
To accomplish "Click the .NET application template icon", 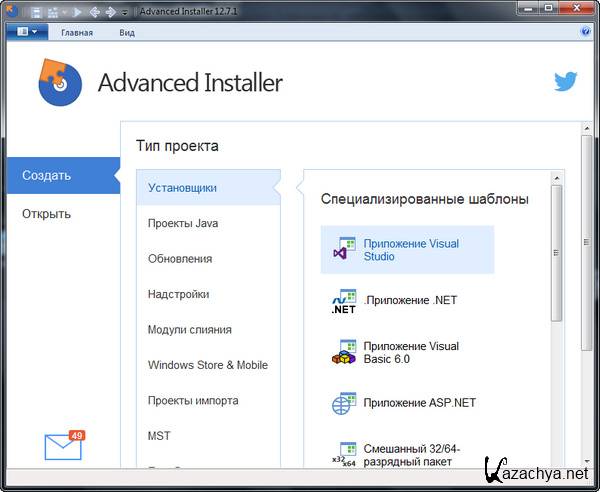I will click(x=344, y=300).
